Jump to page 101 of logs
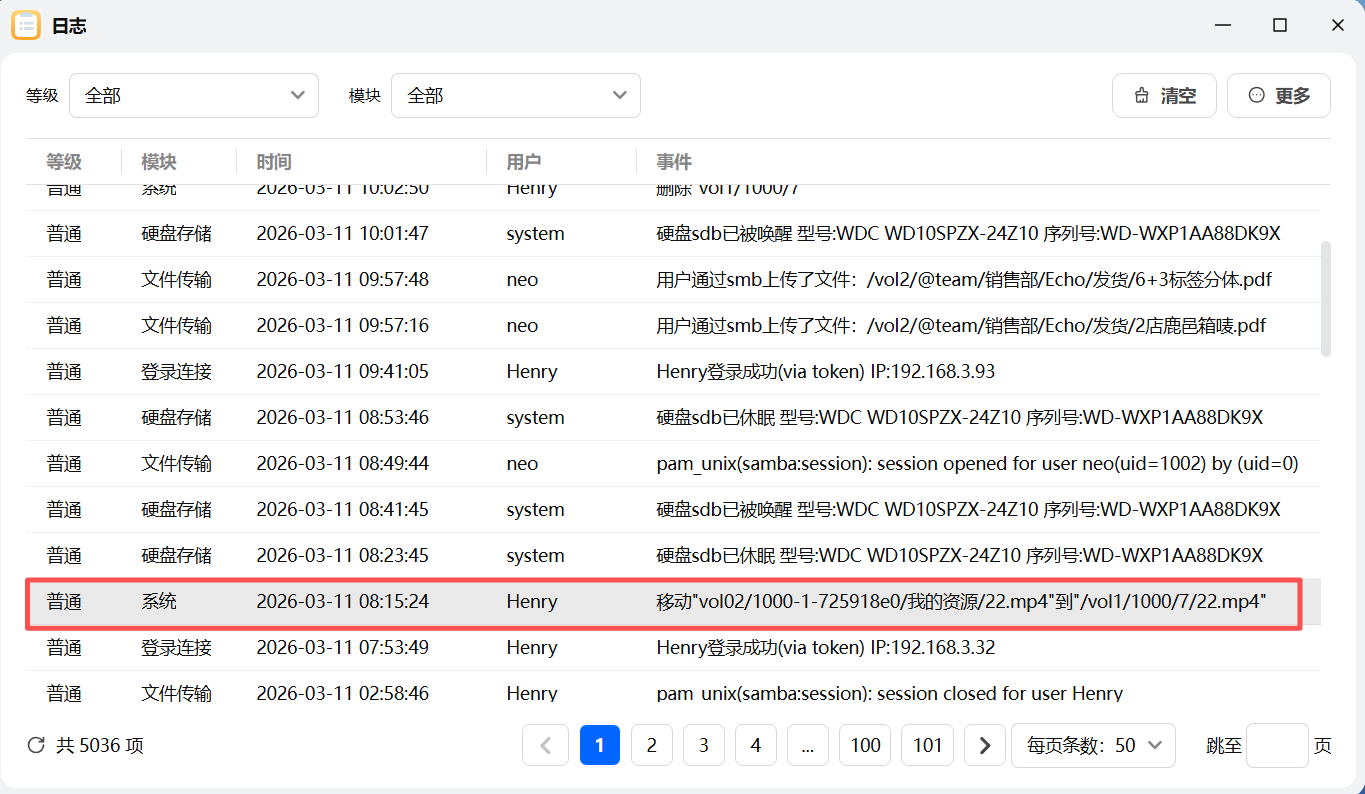The width and height of the screenshot is (1365, 794). pyautogui.click(x=927, y=745)
